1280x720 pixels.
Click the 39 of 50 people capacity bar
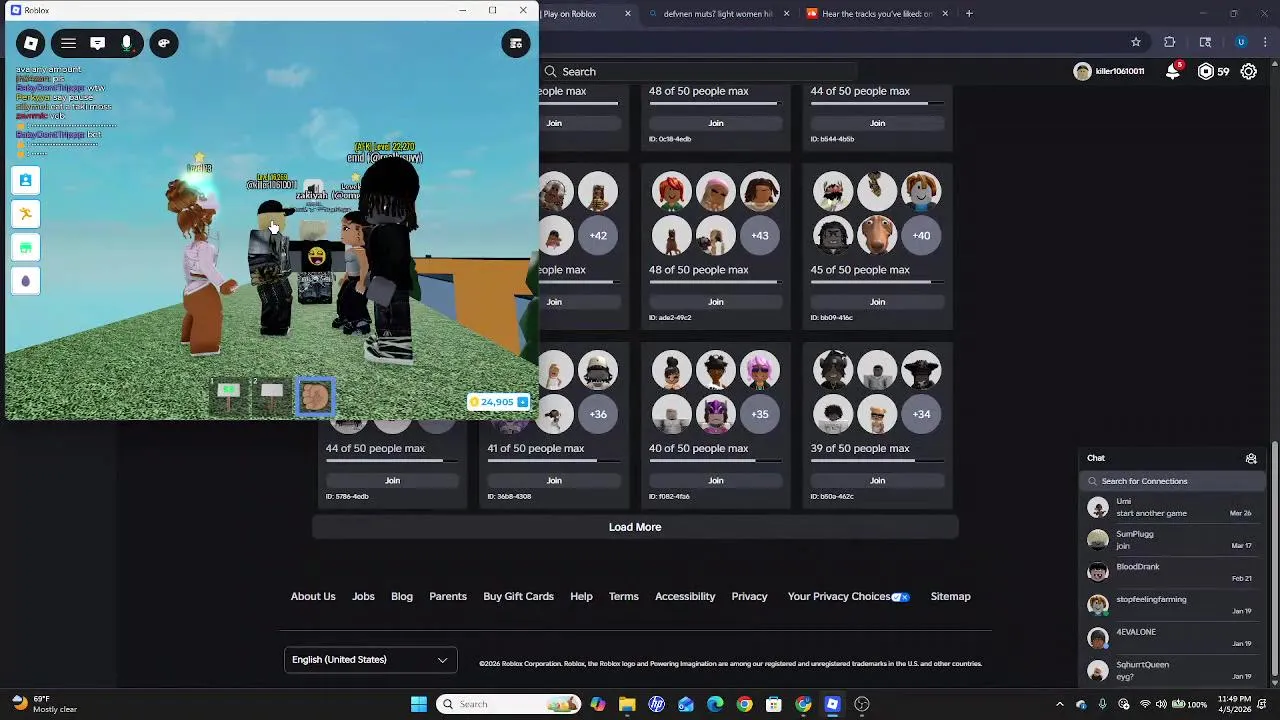(x=877, y=461)
